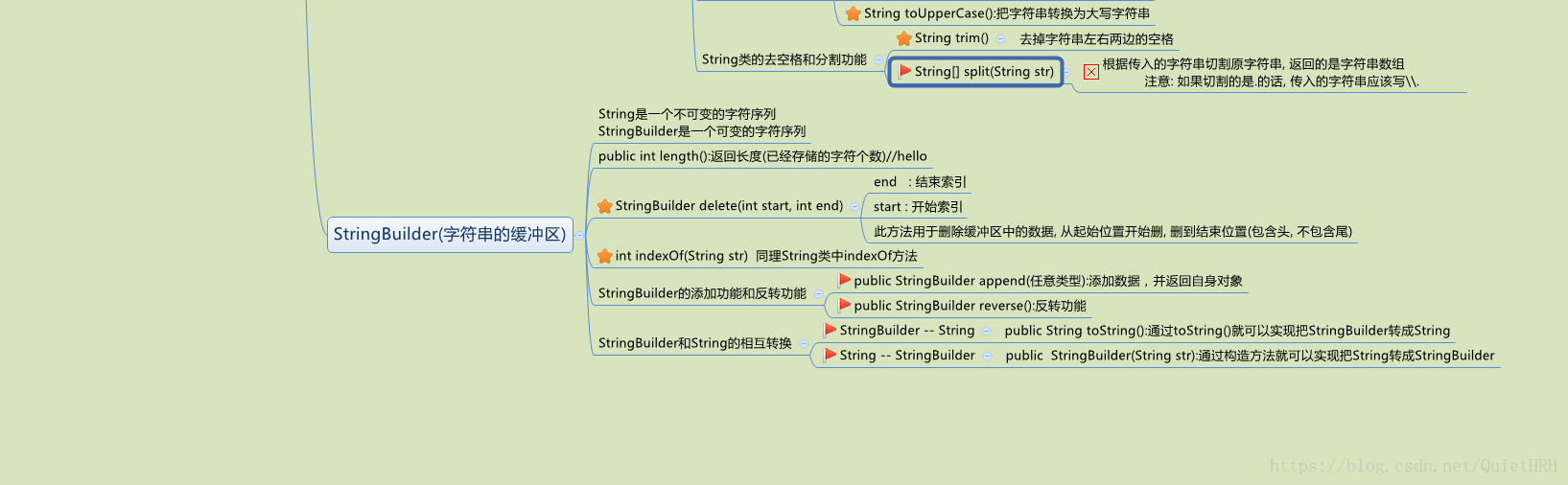Select the String类的去空格和分割功能 topic
The width and height of the screenshot is (1568, 485).
(x=784, y=59)
